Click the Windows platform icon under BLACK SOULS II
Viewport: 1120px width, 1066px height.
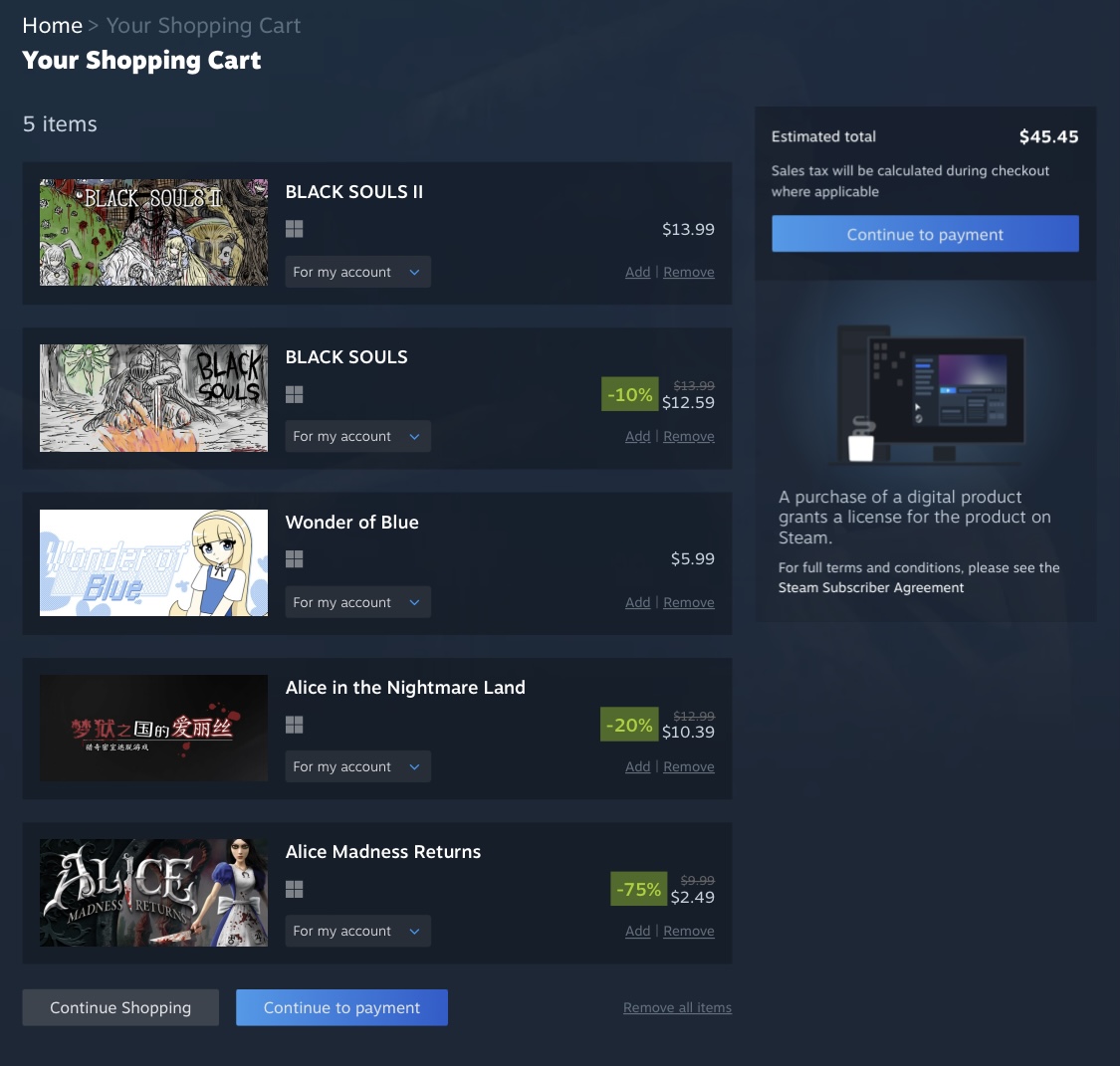pyautogui.click(x=294, y=229)
